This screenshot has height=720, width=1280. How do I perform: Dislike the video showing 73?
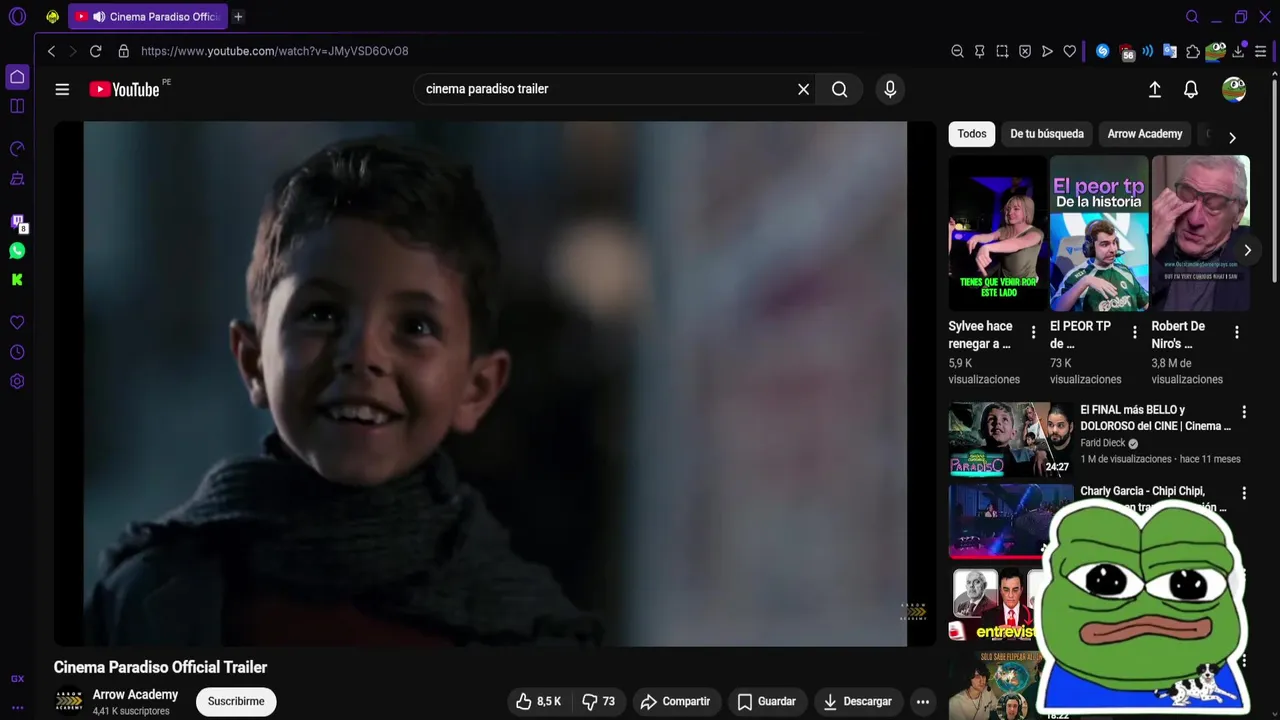point(599,701)
